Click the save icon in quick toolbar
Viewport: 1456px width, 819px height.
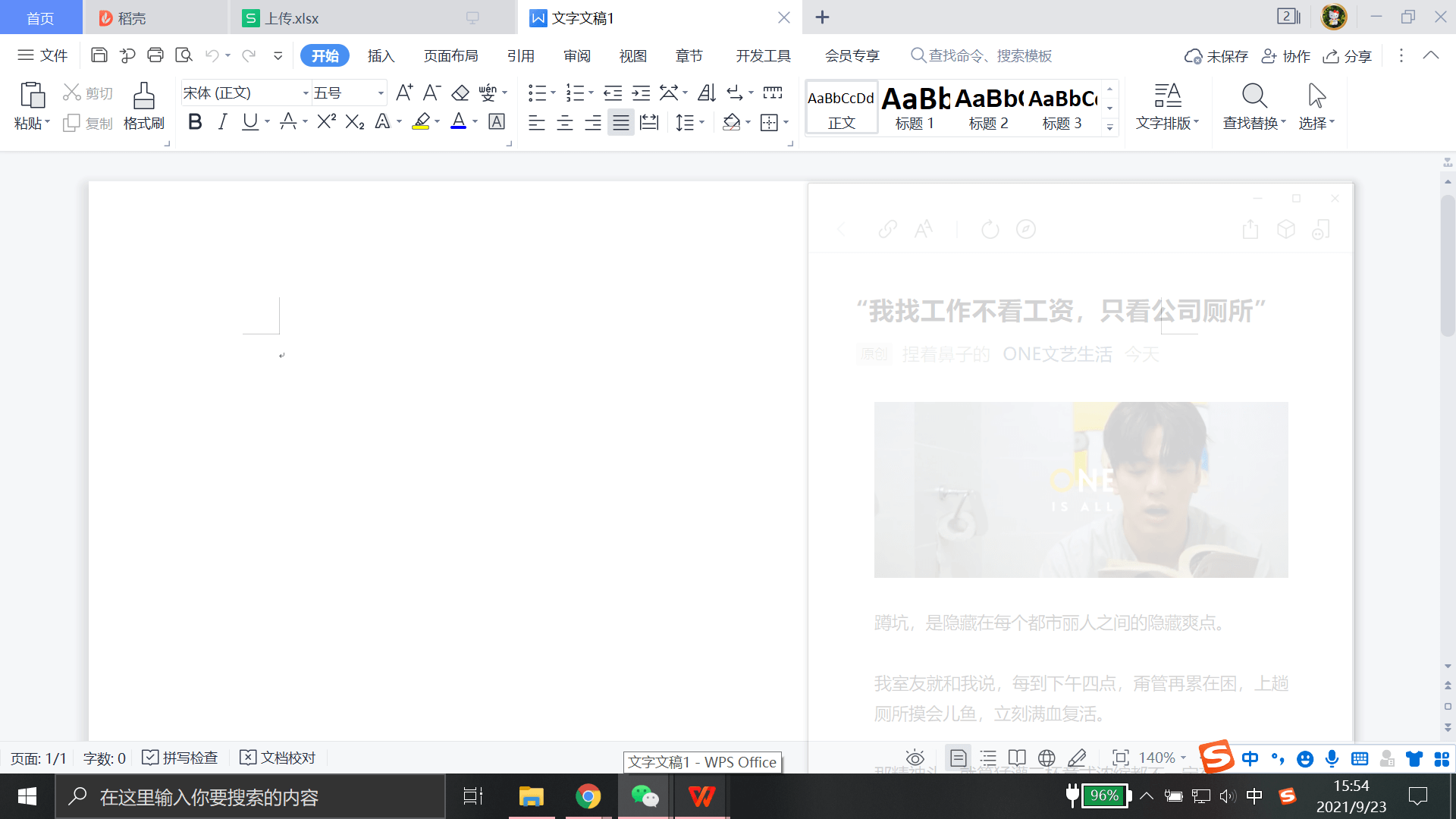(x=99, y=55)
